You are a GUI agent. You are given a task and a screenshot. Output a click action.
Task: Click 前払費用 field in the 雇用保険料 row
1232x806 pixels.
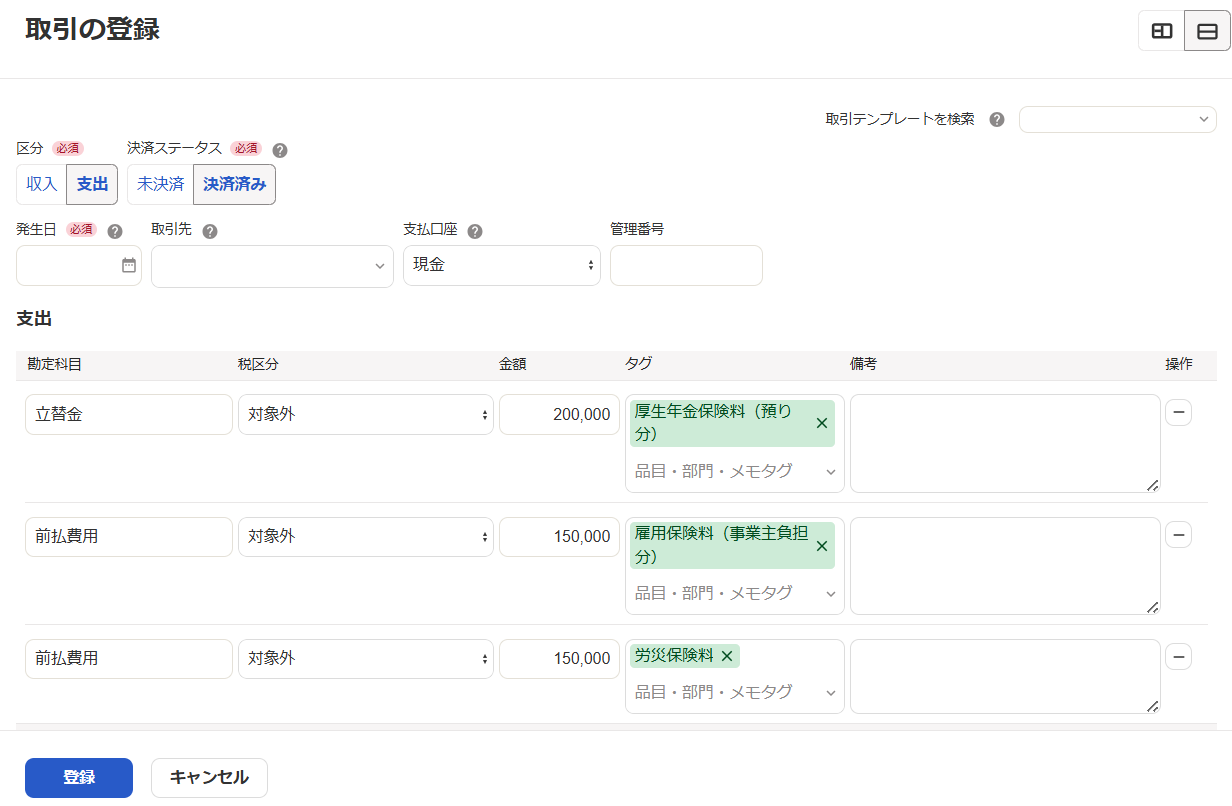pos(129,536)
